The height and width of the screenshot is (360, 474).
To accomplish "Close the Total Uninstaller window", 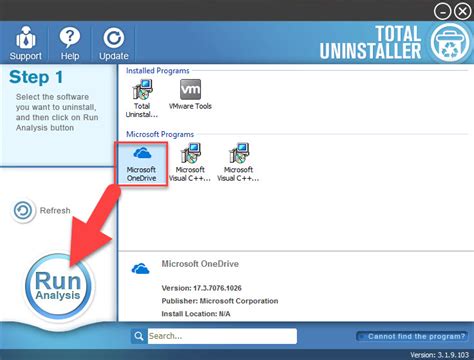I will point(463,12).
